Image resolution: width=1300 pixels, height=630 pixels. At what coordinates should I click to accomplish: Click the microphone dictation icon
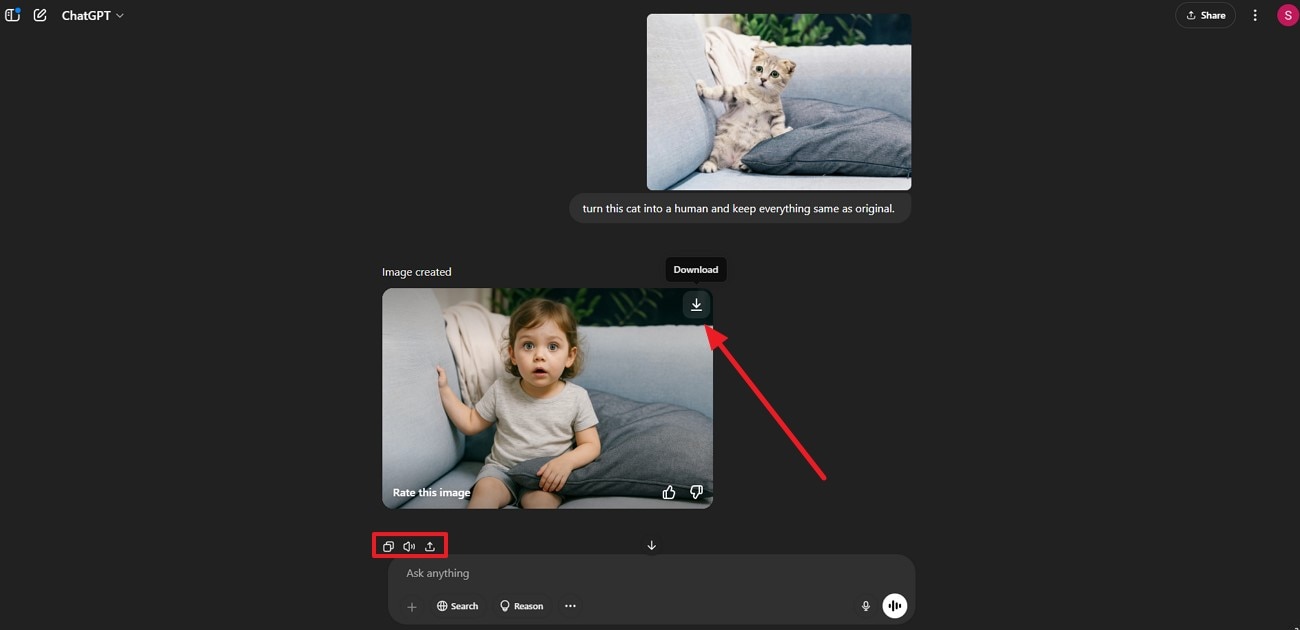(x=866, y=606)
